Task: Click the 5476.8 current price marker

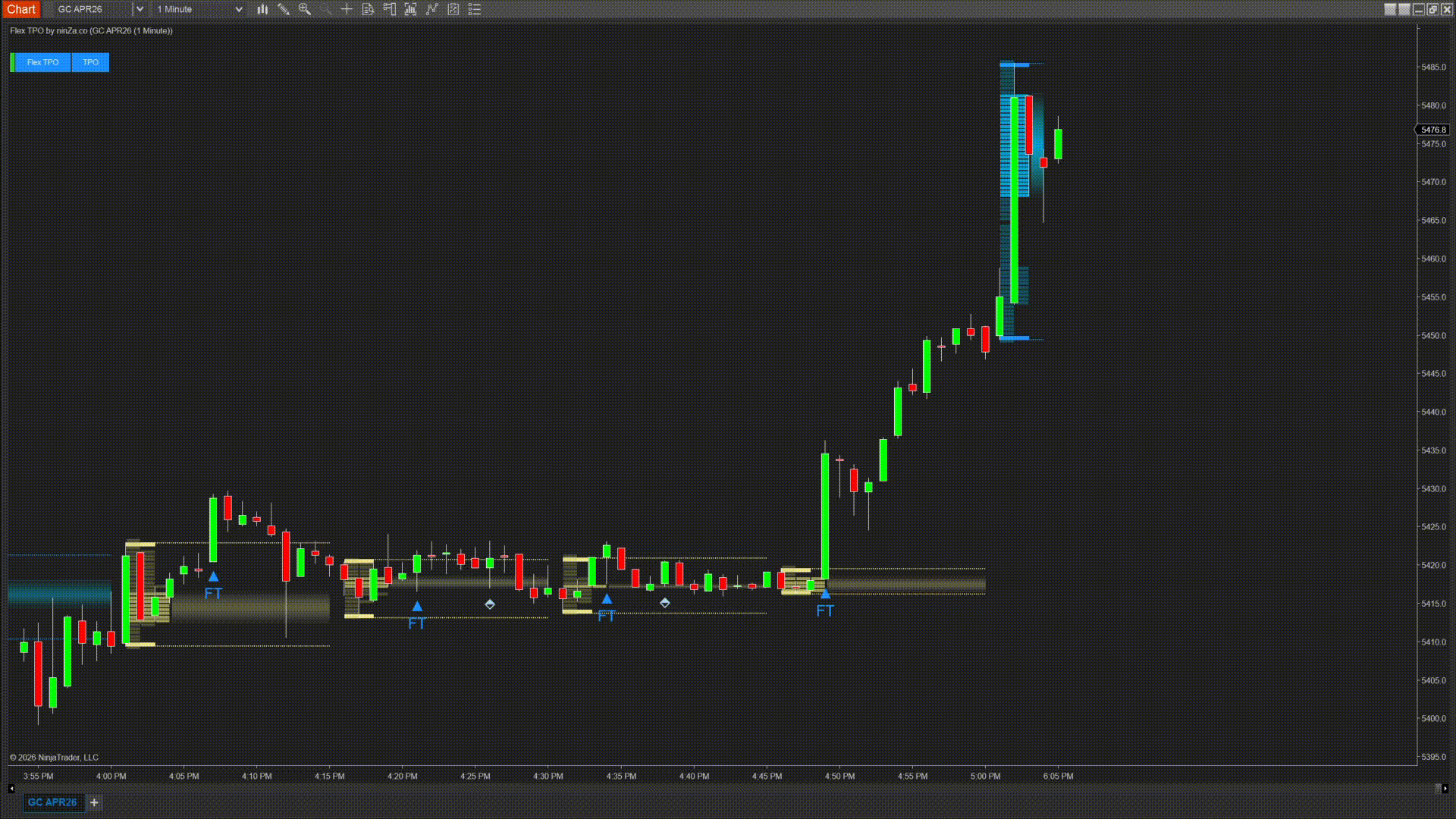Action: point(1432,130)
